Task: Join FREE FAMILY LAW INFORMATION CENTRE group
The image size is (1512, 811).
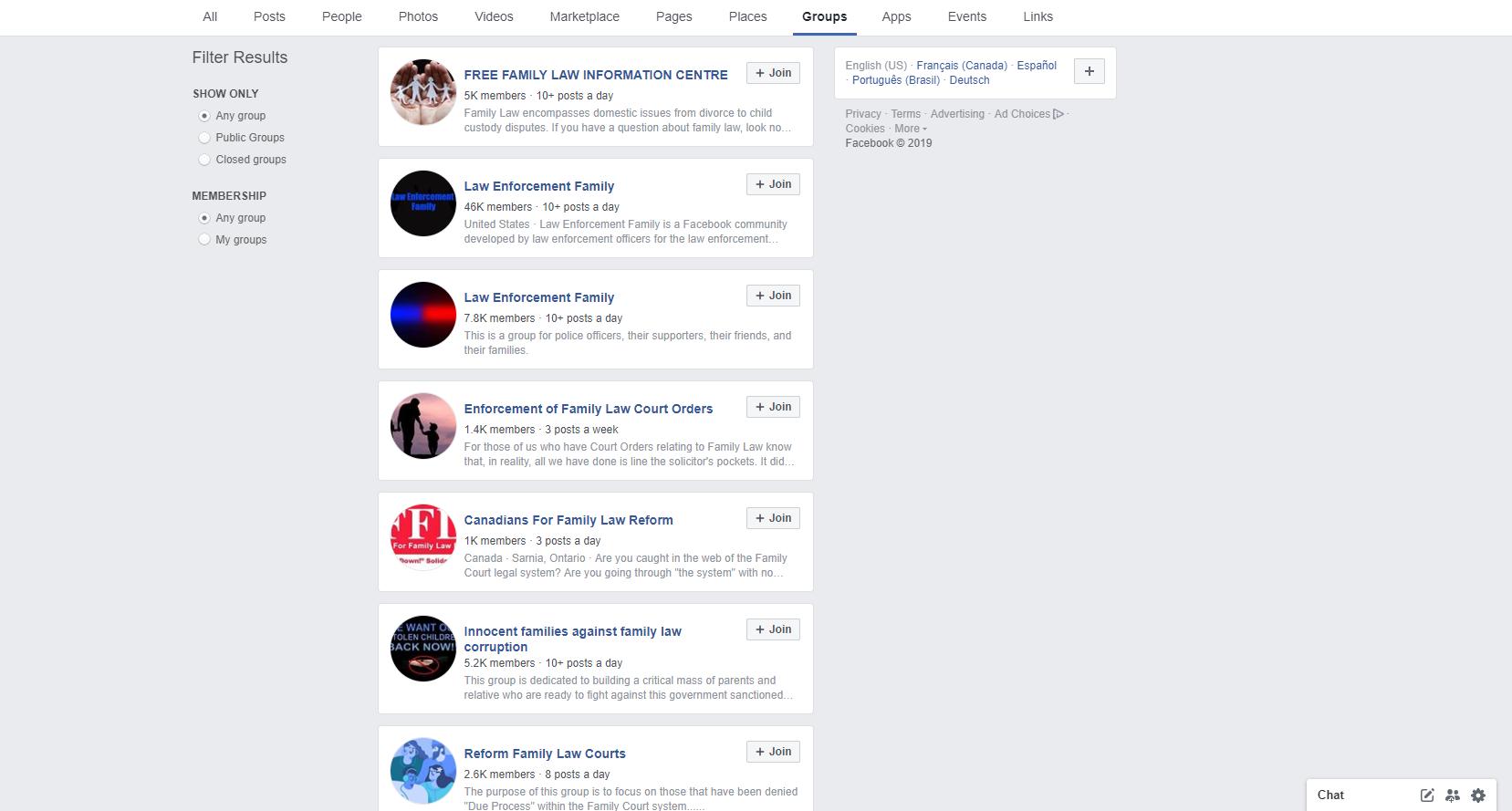Action: tap(773, 73)
